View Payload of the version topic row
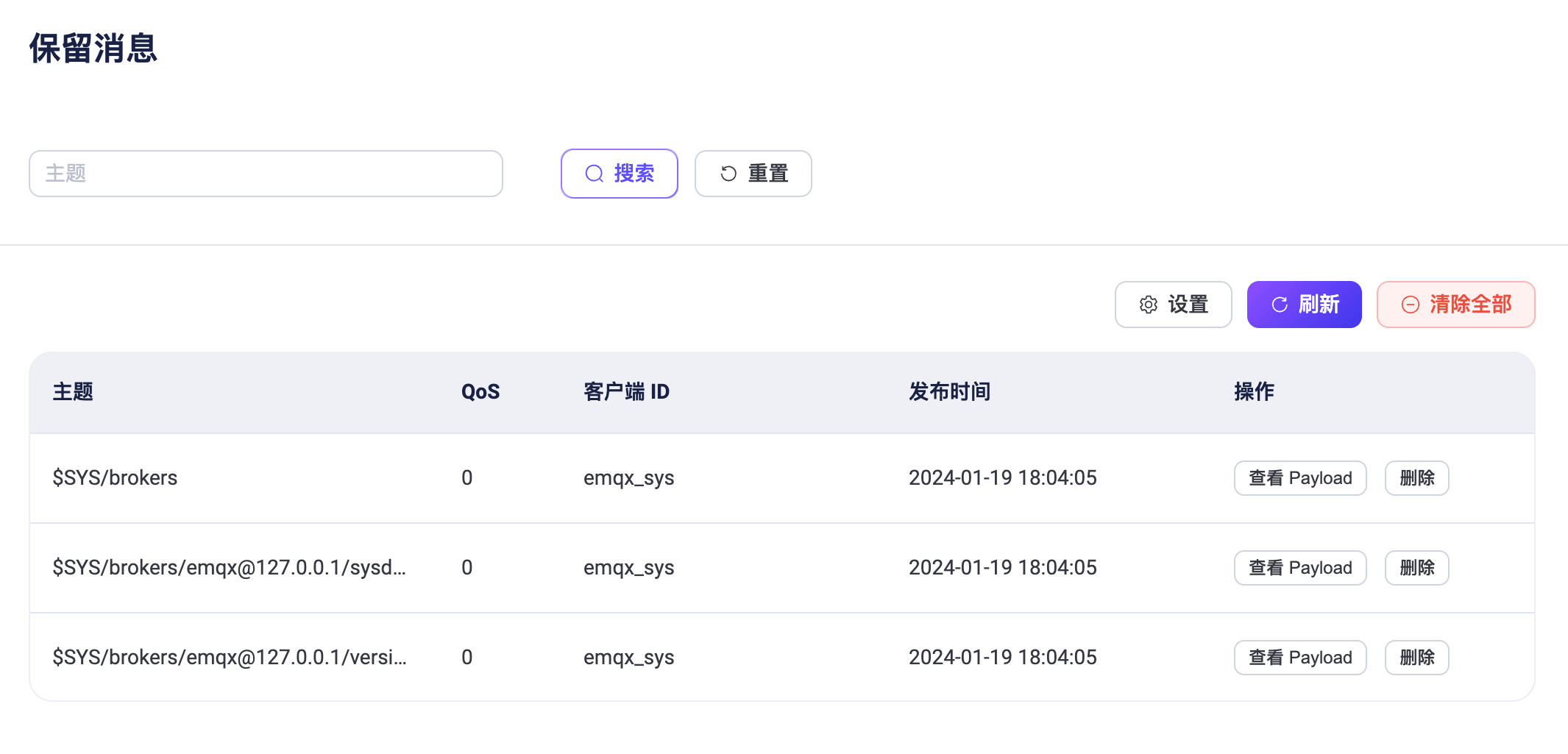1568x754 pixels. 1299,657
